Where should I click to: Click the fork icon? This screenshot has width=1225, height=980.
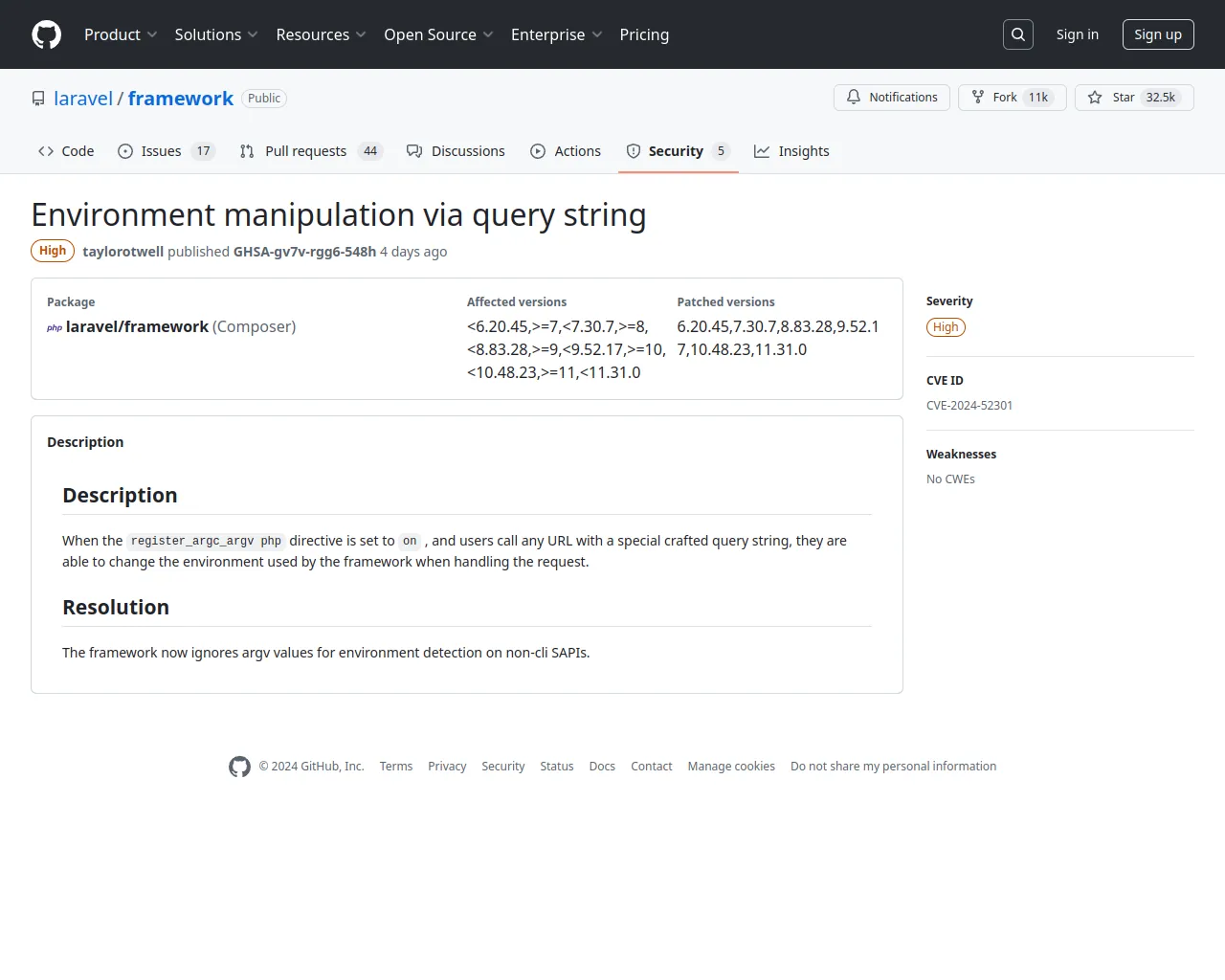click(978, 97)
